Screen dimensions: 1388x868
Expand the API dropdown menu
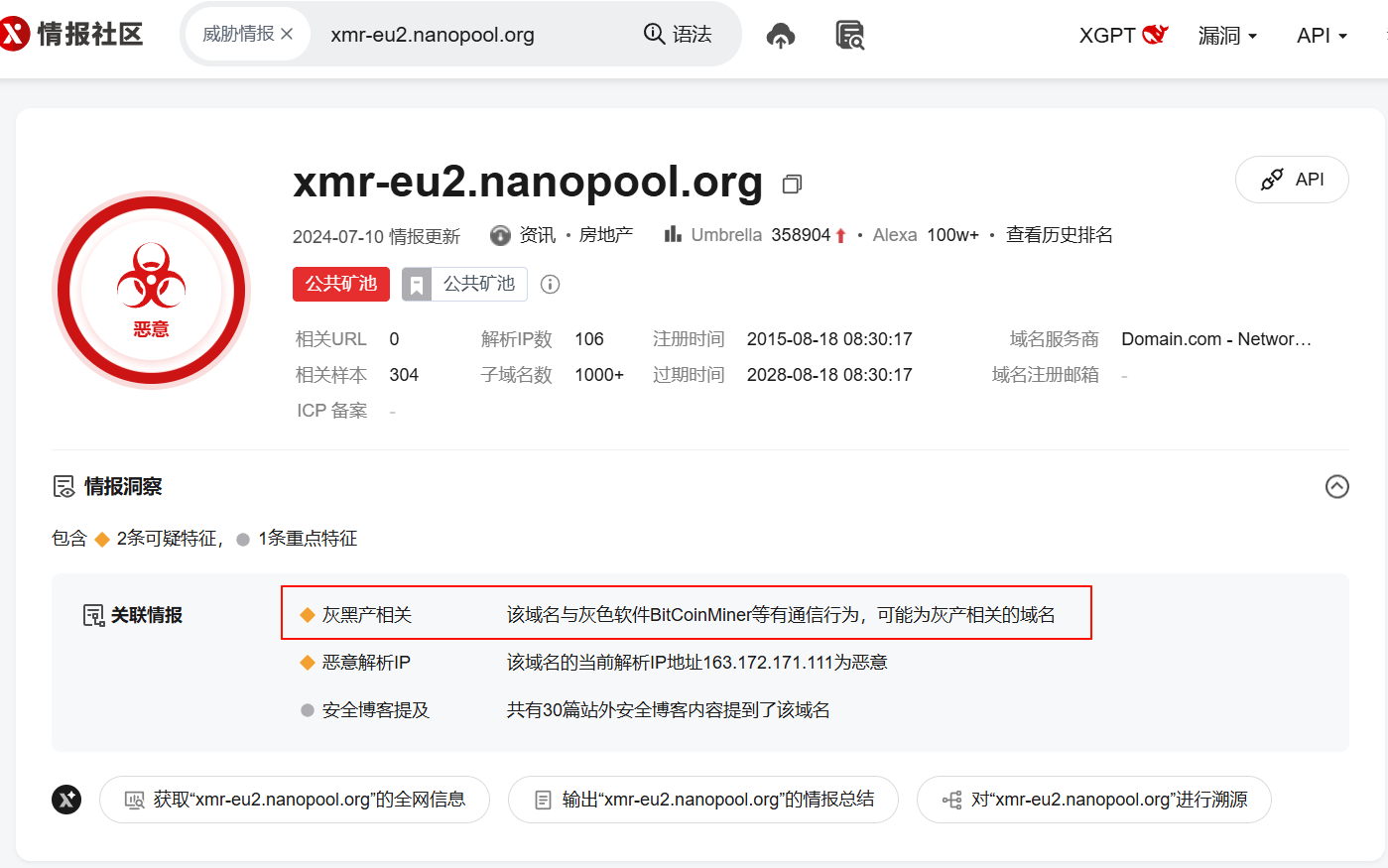pyautogui.click(x=1322, y=36)
